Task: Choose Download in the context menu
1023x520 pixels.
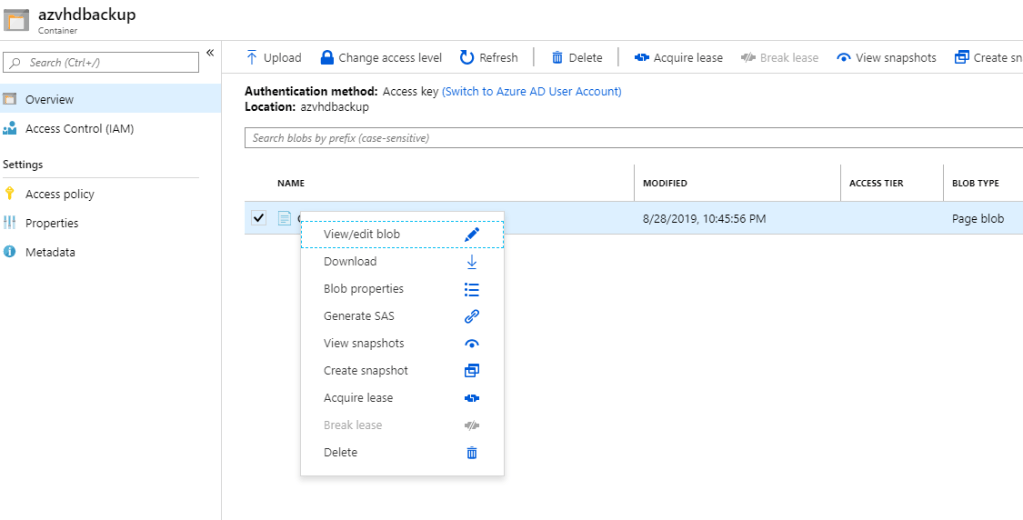Action: click(x=350, y=261)
